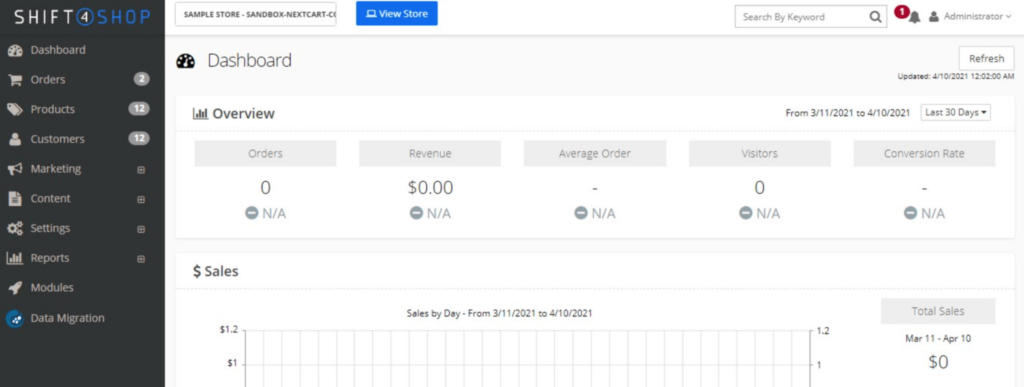Open Dashboard in the sidebar

[x=82, y=50]
